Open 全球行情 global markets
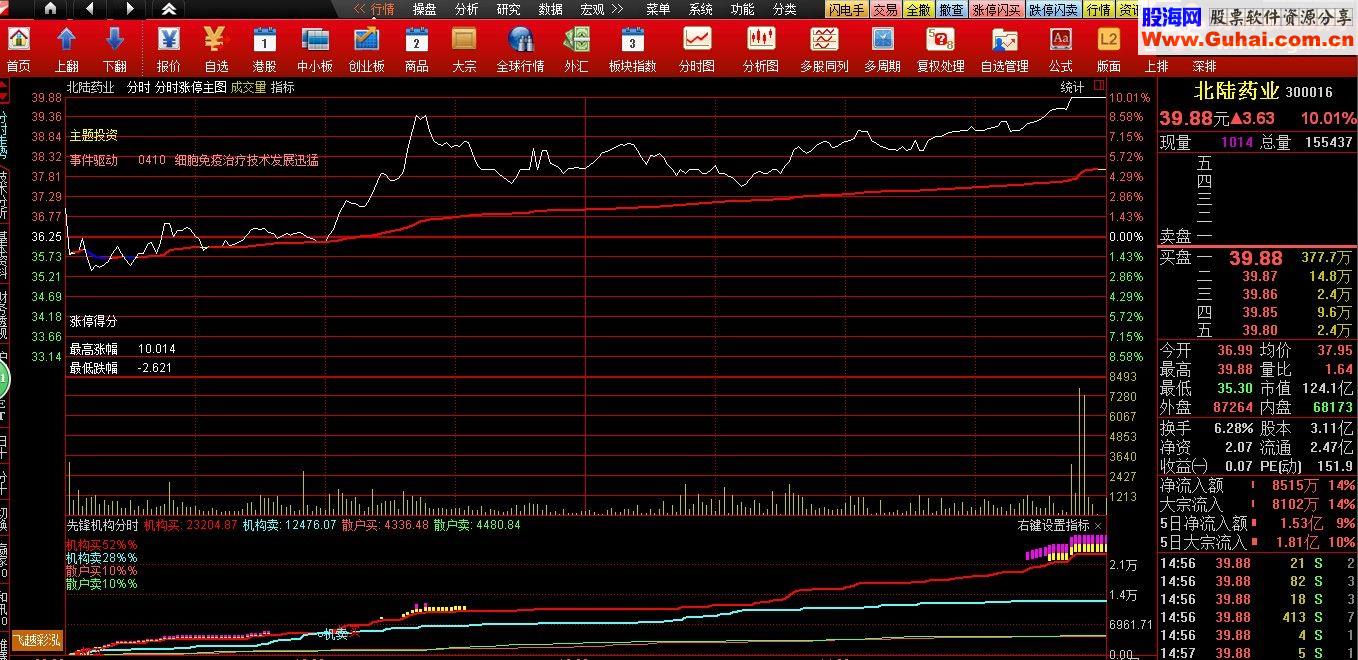1358x660 pixels. pos(520,49)
